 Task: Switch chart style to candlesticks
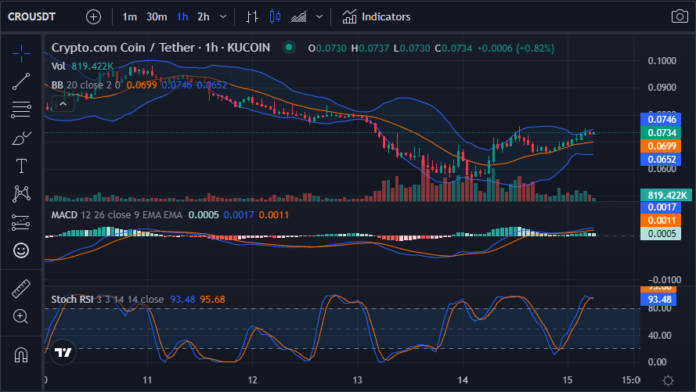[275, 17]
